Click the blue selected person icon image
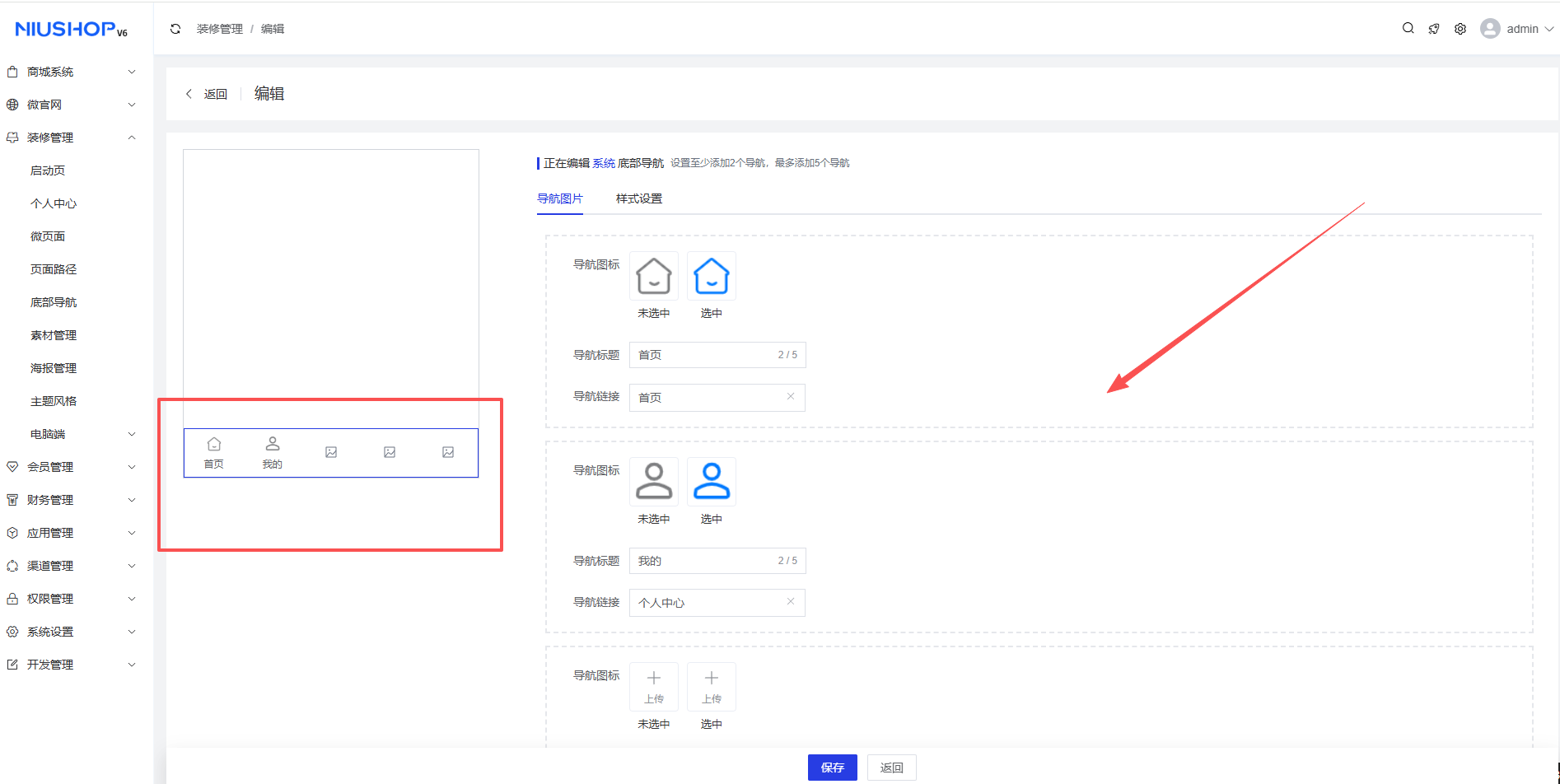 click(711, 482)
